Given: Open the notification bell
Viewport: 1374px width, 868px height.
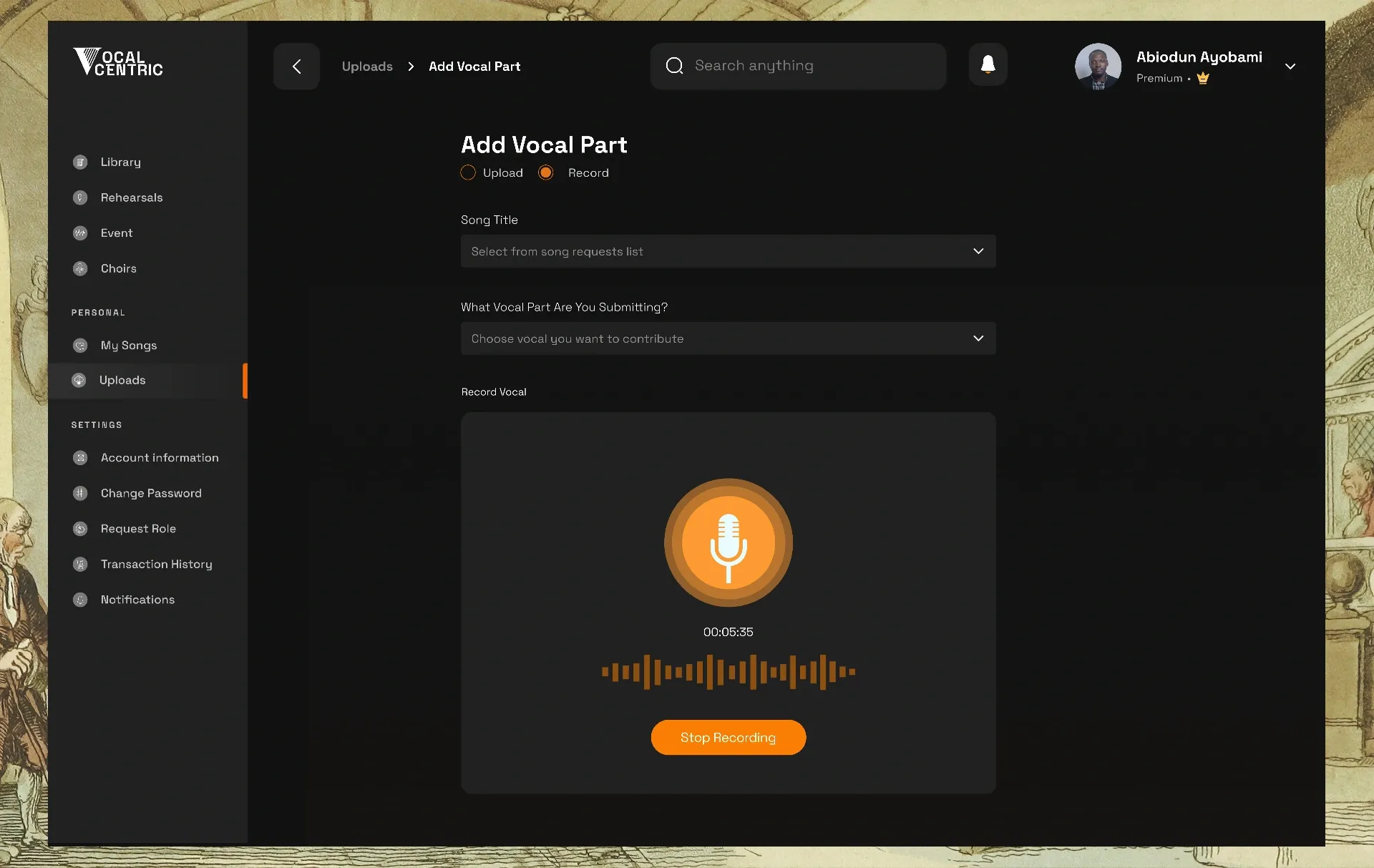Looking at the screenshot, I should point(988,65).
